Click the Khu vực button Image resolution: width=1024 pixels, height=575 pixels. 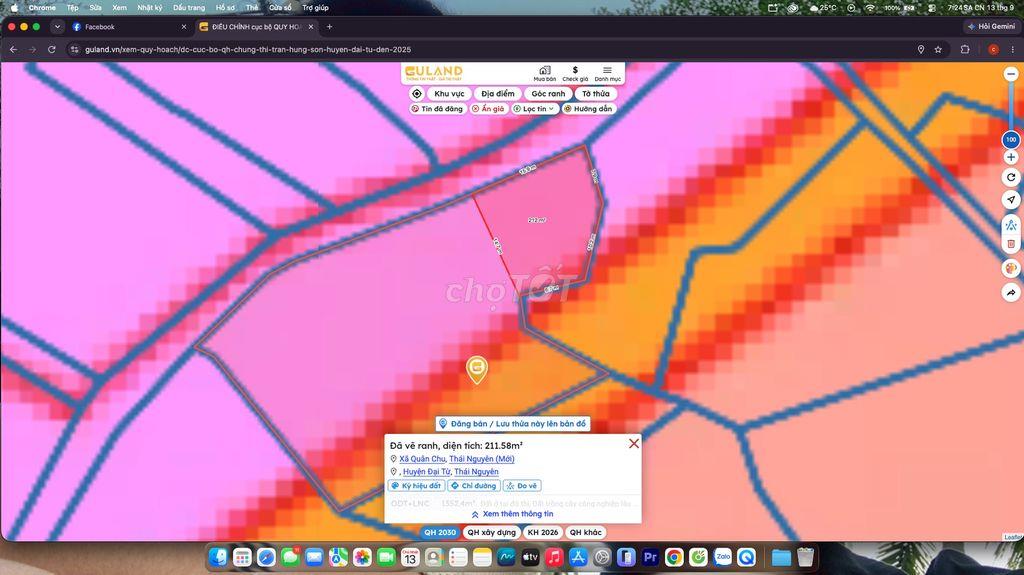coord(449,93)
